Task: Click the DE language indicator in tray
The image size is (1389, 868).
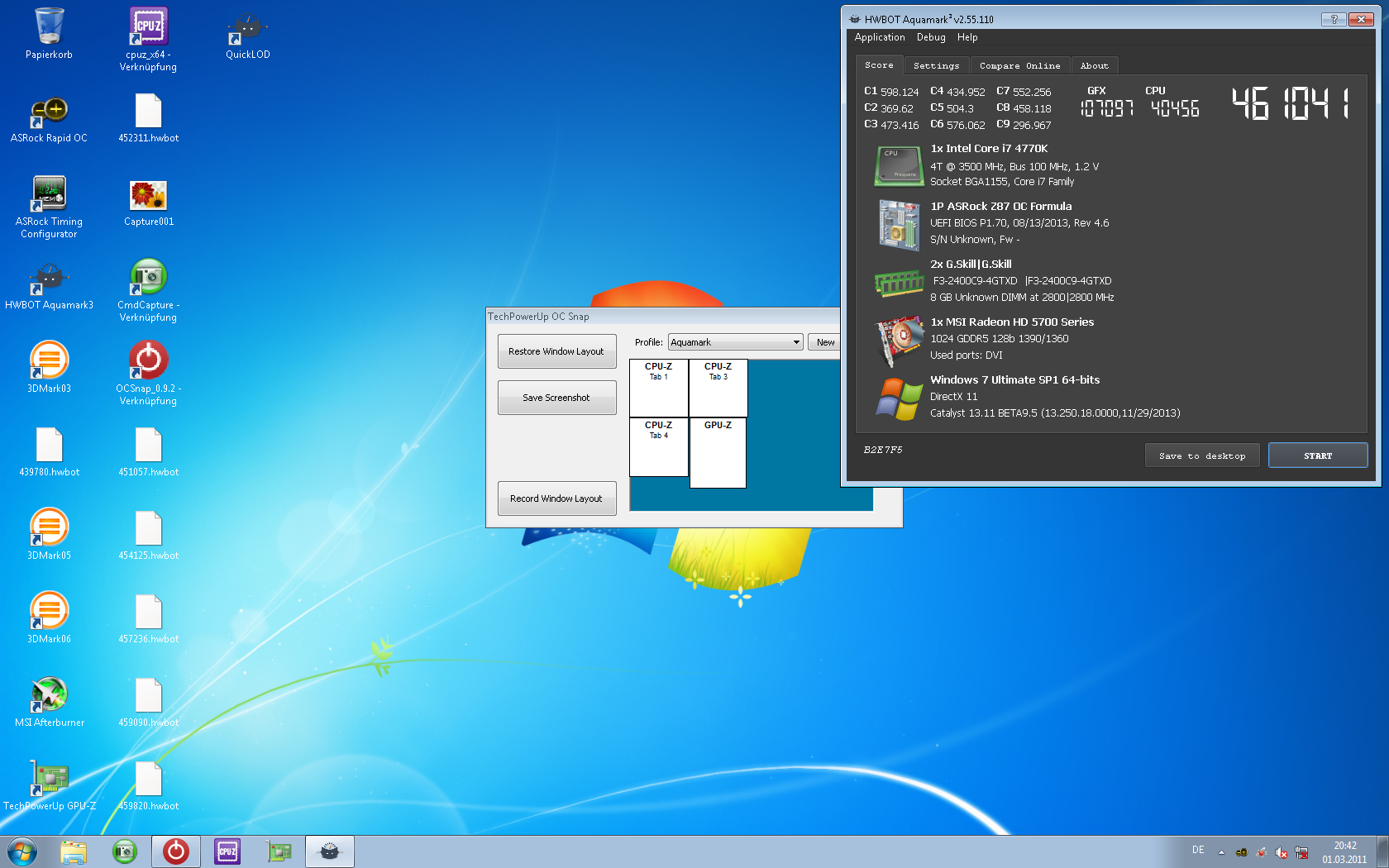Action: pos(1197,850)
